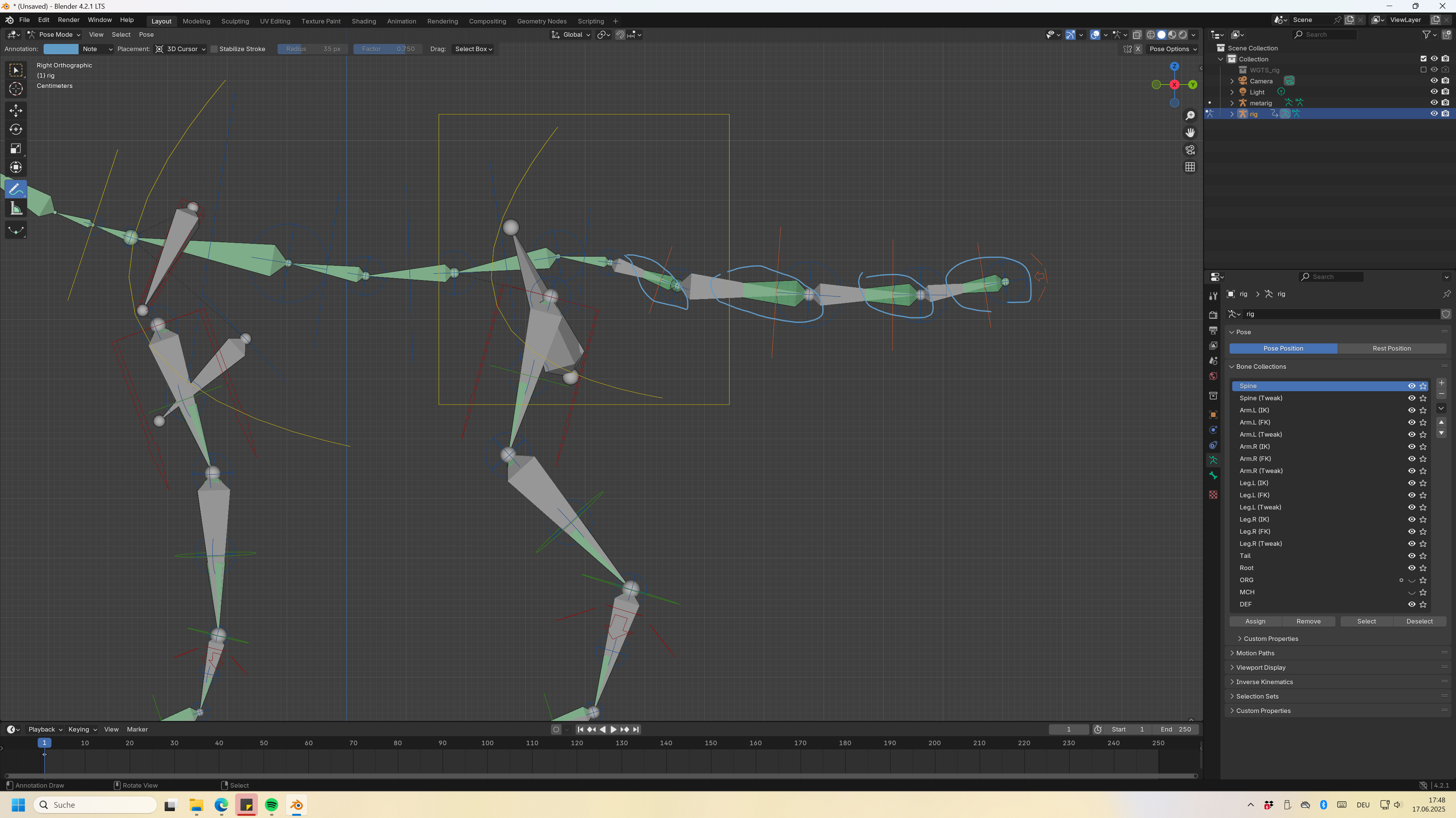Open File Explorer from taskbar
Viewport: 1456px width, 818px height.
[x=196, y=805]
